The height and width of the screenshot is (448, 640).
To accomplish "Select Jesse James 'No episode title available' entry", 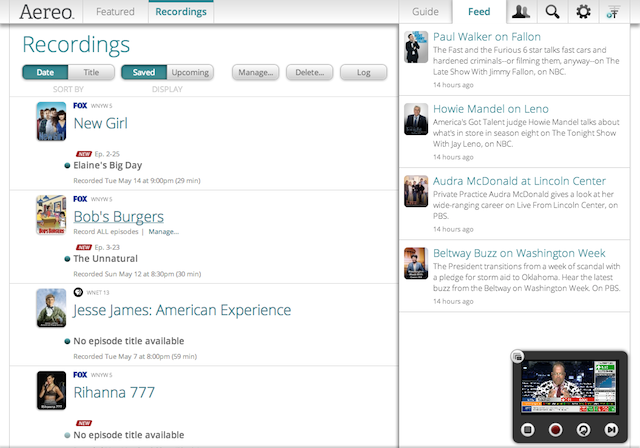I will (129, 341).
